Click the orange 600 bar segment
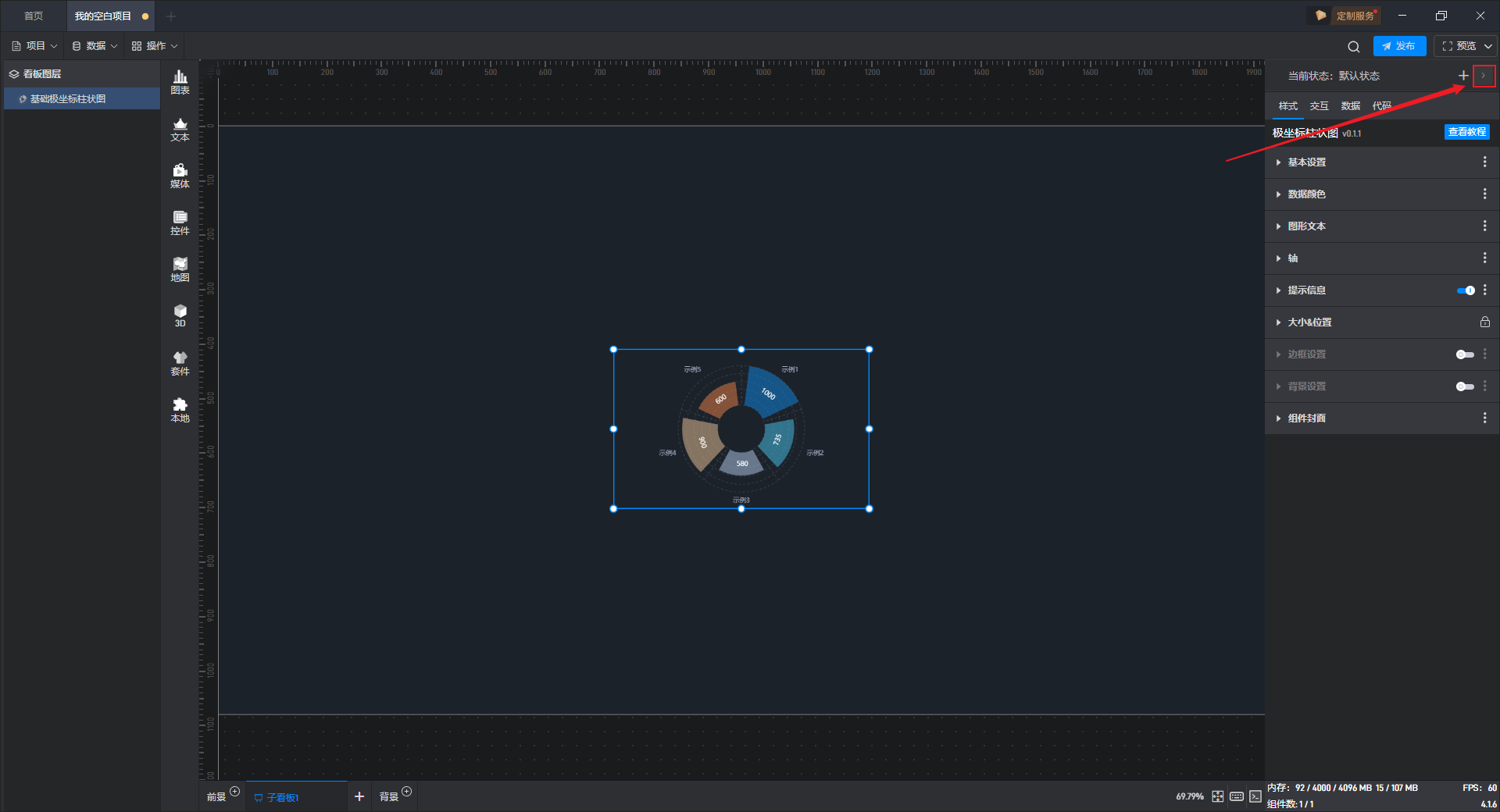This screenshot has width=1500, height=812. coord(719,399)
